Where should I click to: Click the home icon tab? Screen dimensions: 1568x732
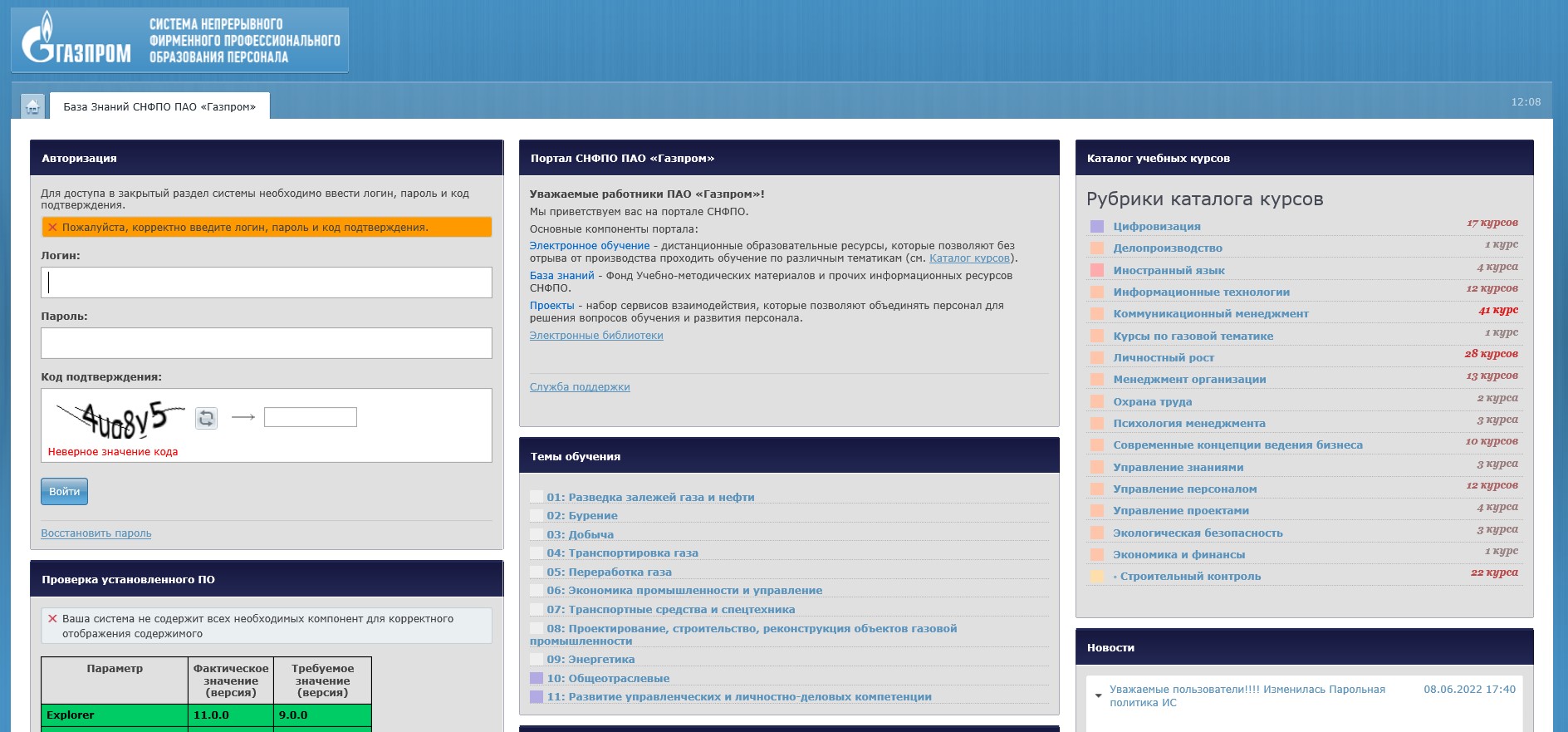32,106
